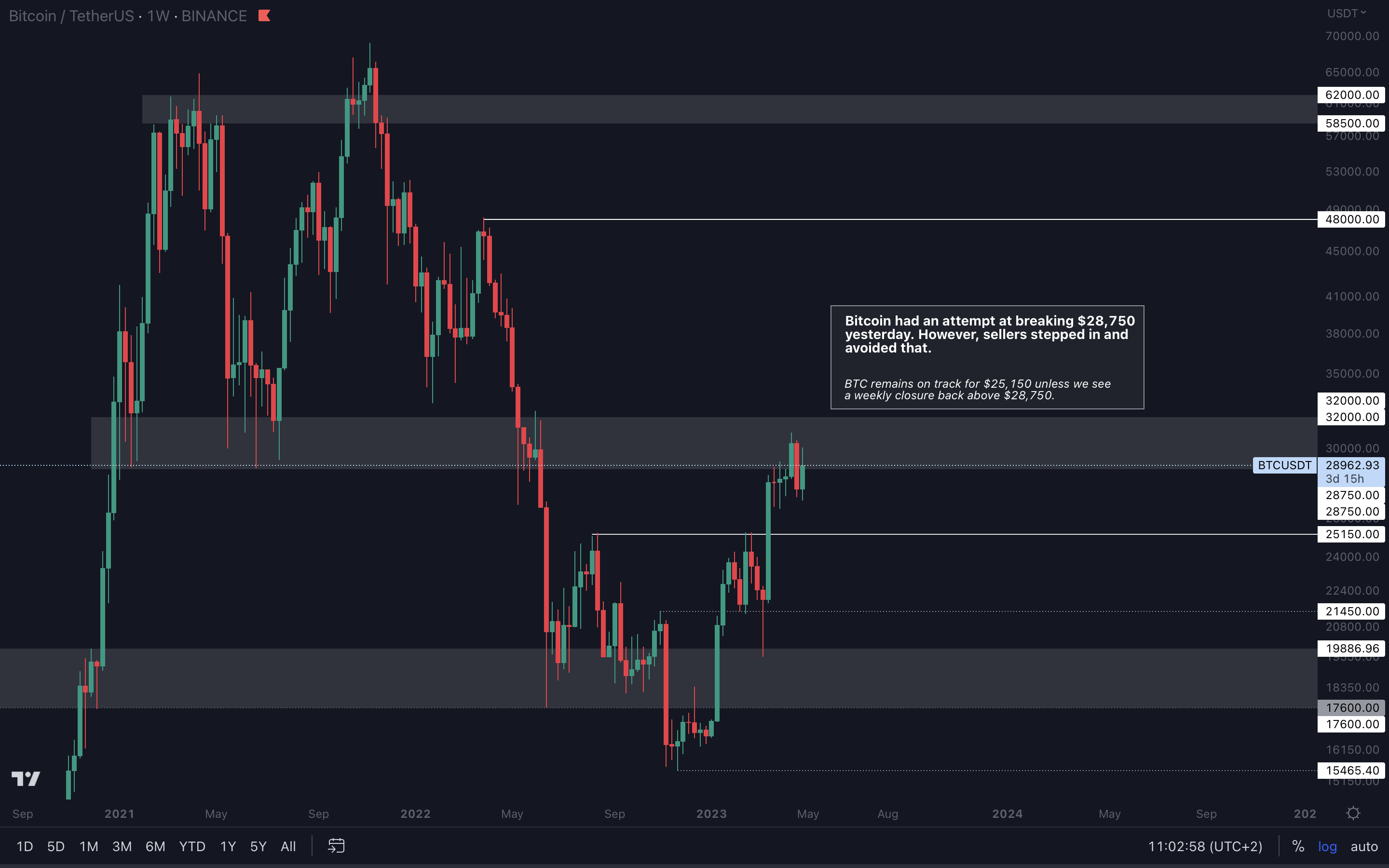1389x868 pixels.
Task: Open timezone menu showing 11:02:58 (UTC+2)
Action: (1205, 846)
